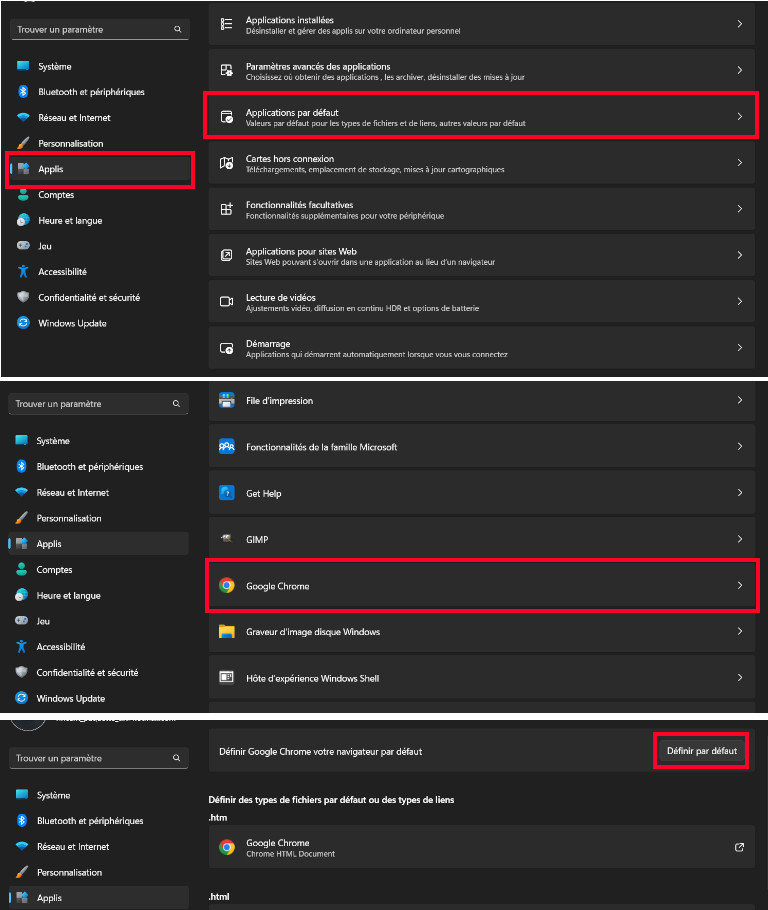The image size is (768, 910).
Task: Open the .htm file association in external window
Action: (739, 846)
